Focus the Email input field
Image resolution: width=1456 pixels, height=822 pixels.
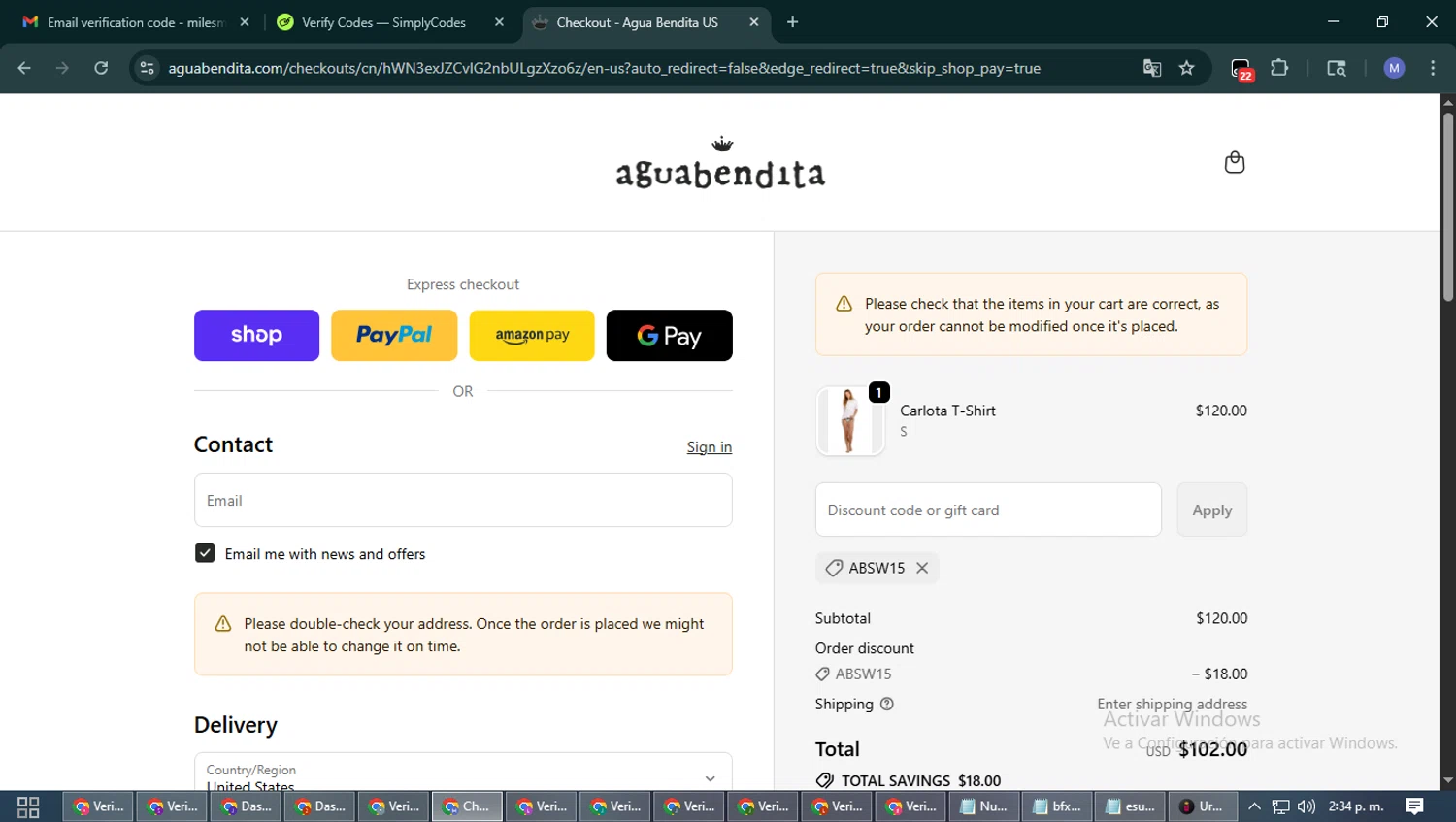[463, 500]
